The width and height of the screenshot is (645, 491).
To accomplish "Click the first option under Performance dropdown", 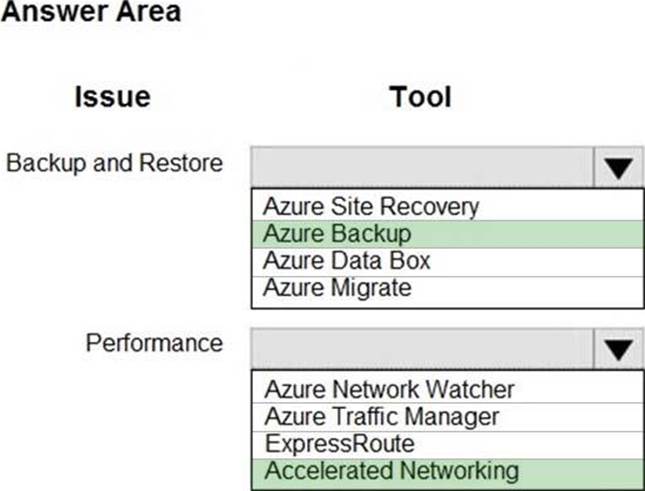I will click(389, 389).
